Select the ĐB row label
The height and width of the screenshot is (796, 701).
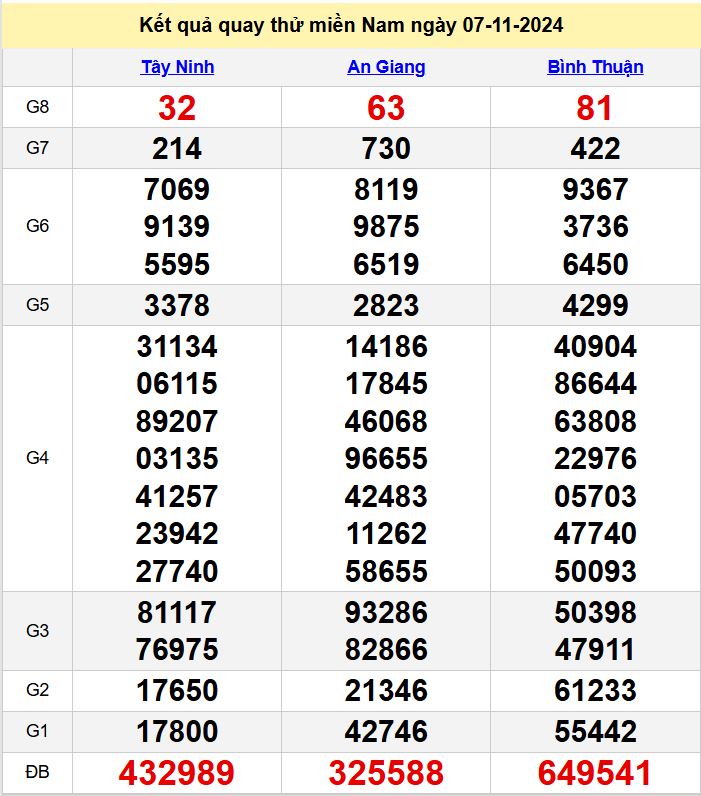click(x=38, y=772)
